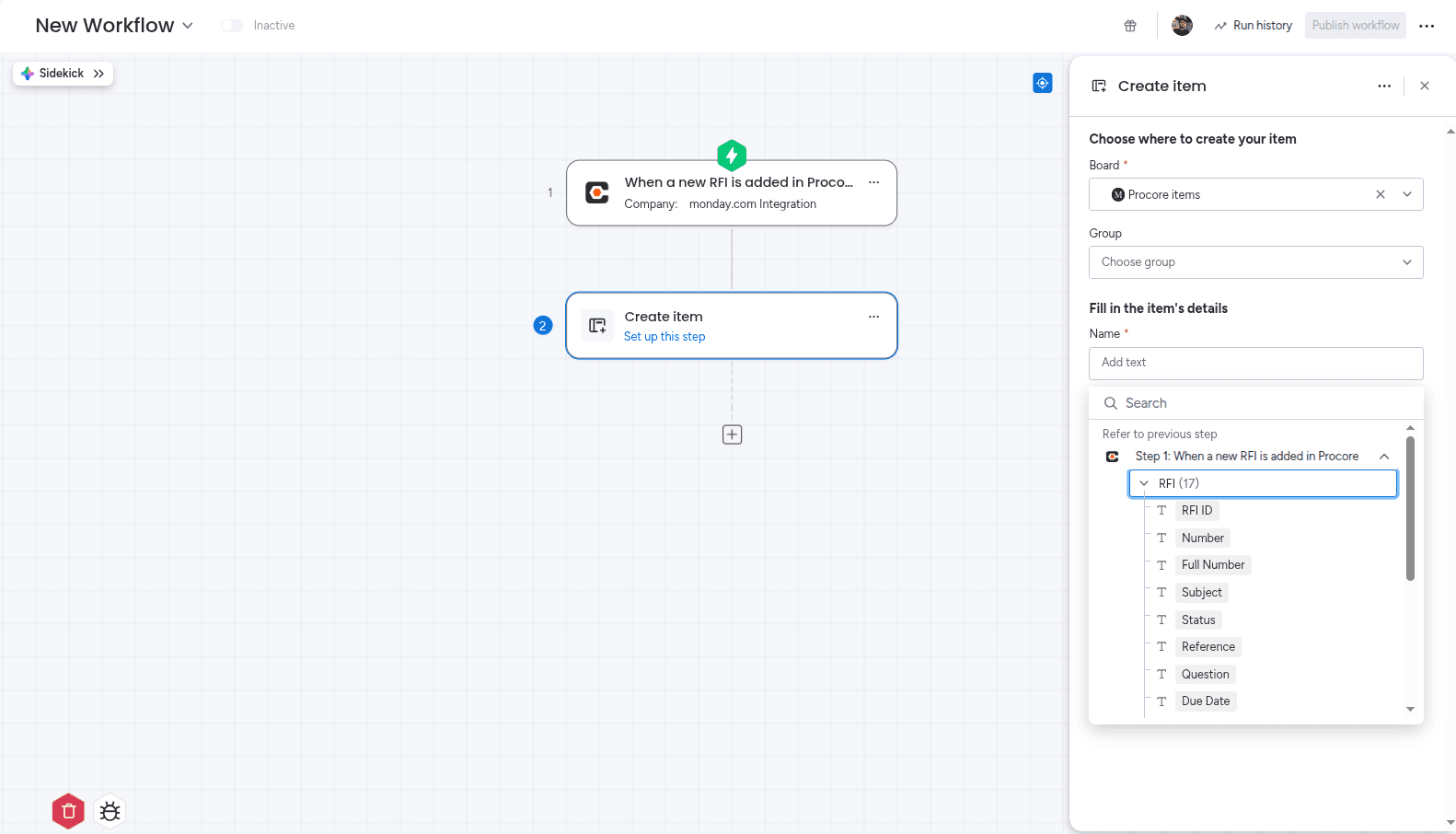The image size is (1456, 834).
Task: Open the Create item panel options menu
Action: click(x=1383, y=86)
